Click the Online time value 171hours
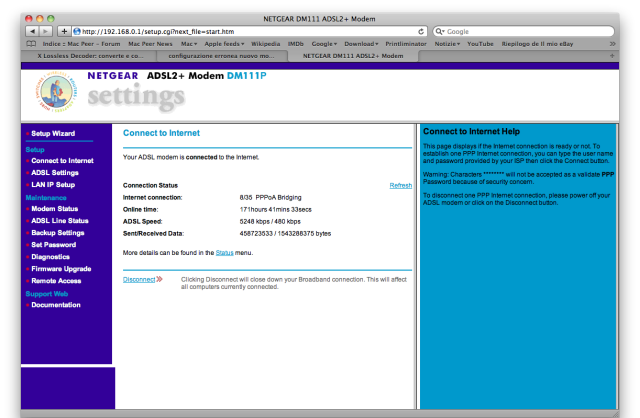640x418 pixels. (x=276, y=209)
